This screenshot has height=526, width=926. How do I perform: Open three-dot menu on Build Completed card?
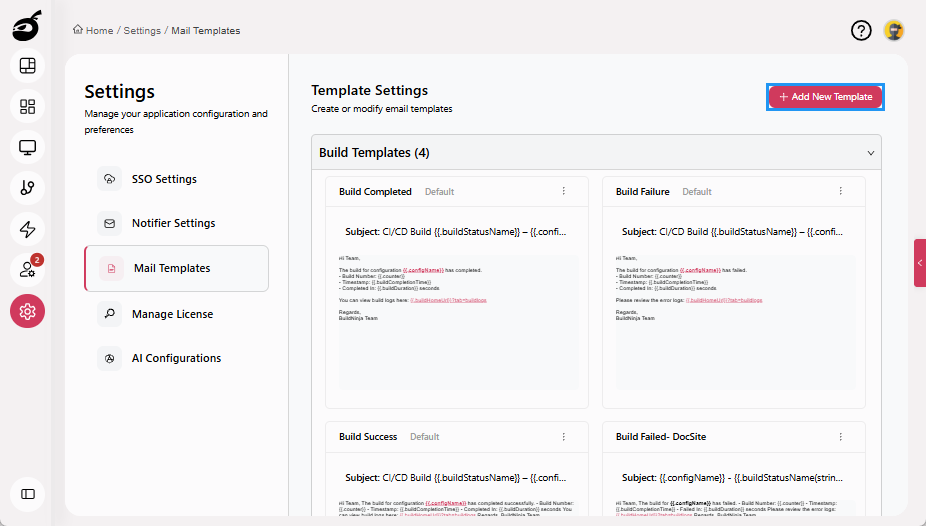[563, 191]
